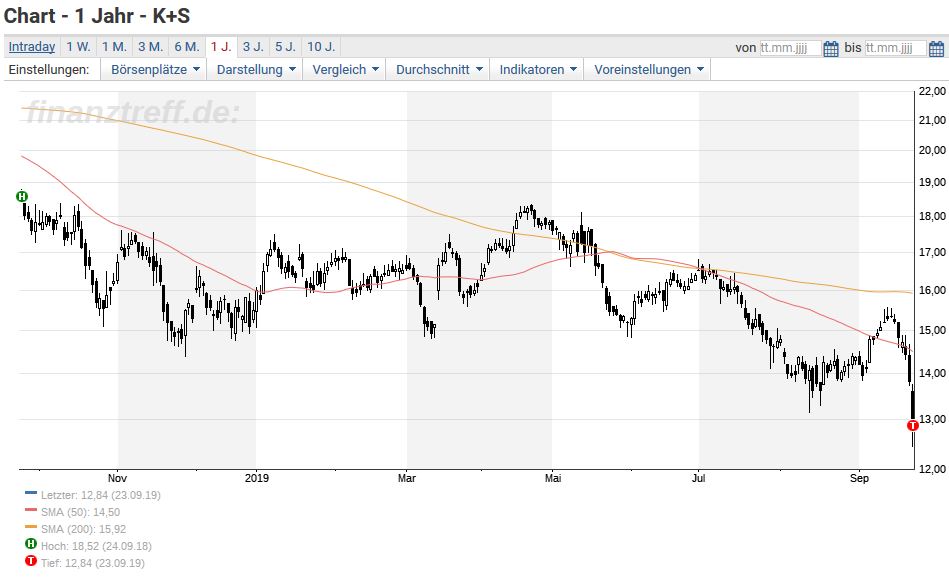This screenshot has width=949, height=580.
Task: Select the 6 M. time range tab
Action: coord(187,47)
